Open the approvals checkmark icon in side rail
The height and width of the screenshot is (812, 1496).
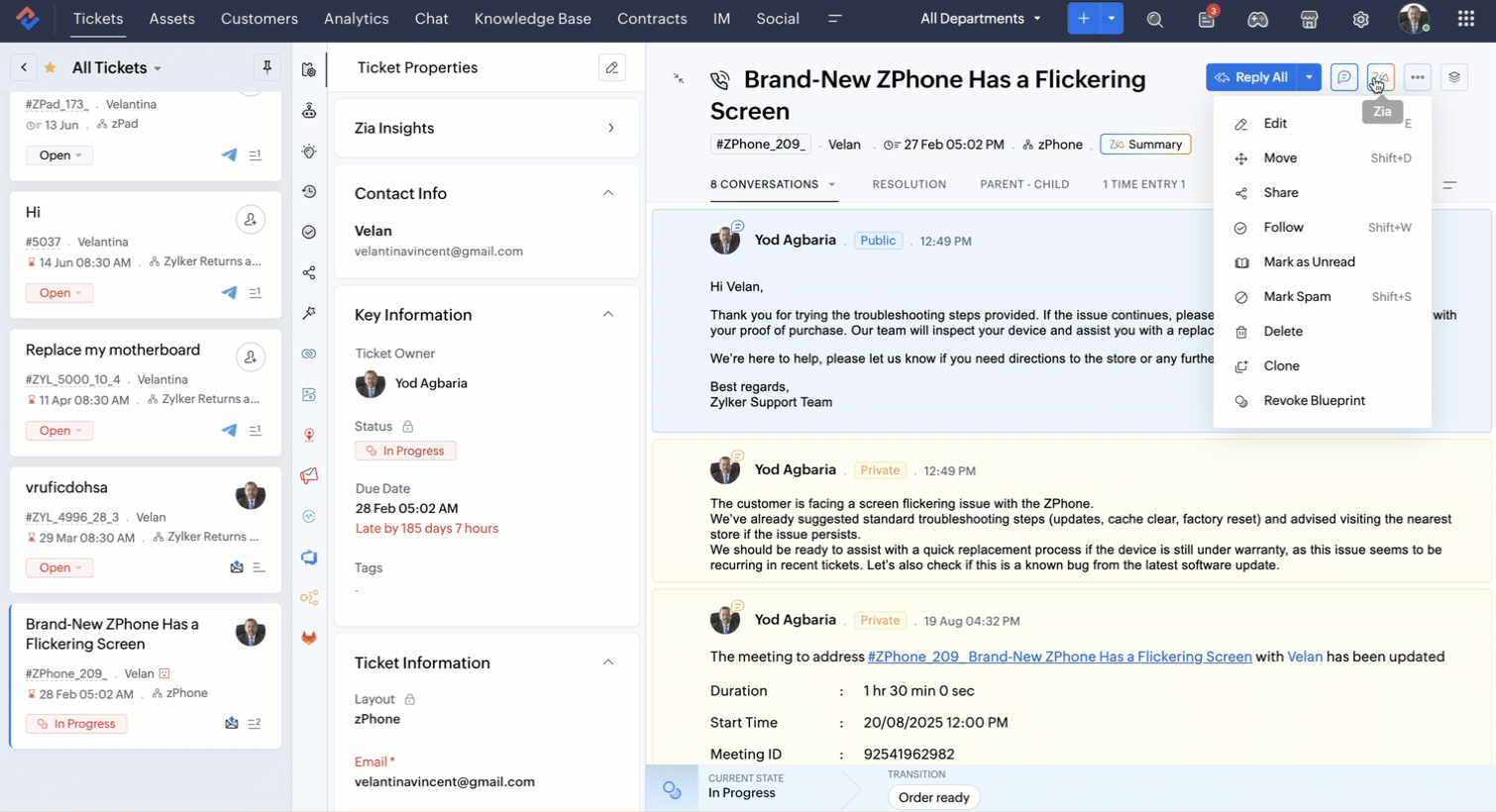(x=309, y=233)
